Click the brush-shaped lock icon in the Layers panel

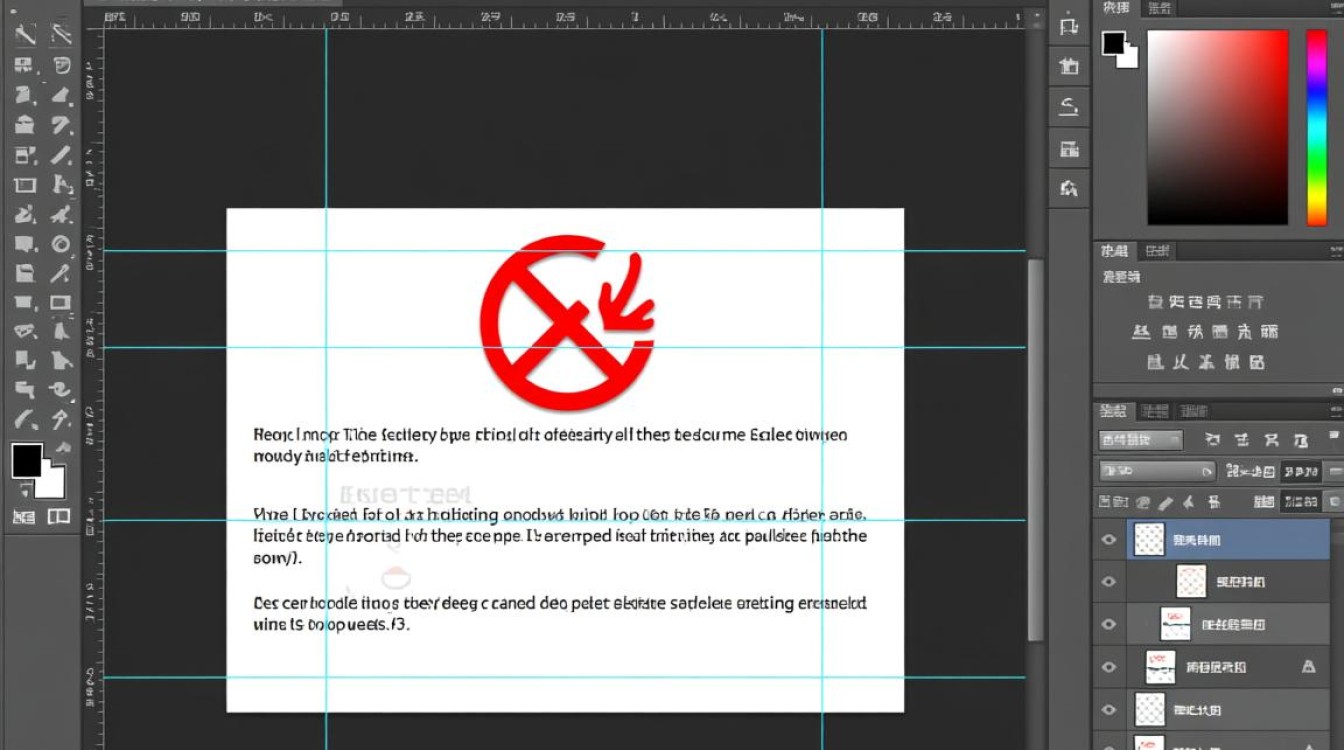pyautogui.click(x=1164, y=502)
